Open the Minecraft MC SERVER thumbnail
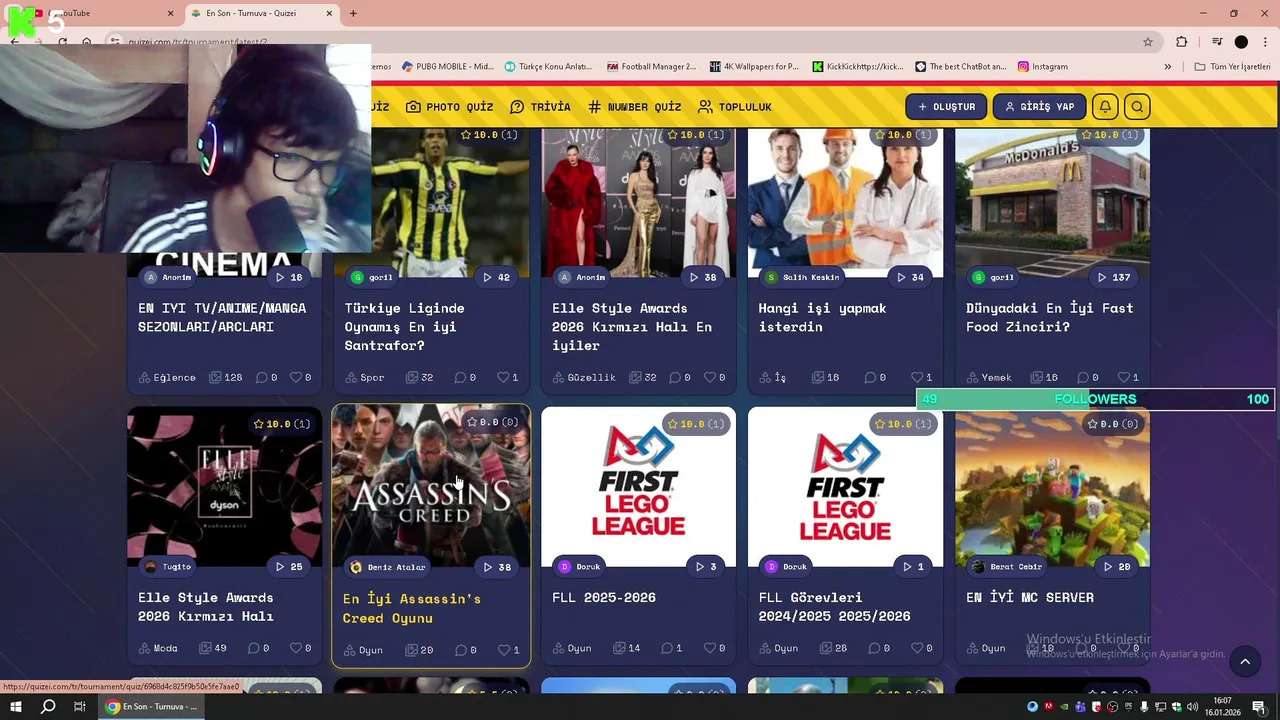The height and width of the screenshot is (720, 1280). point(1052,487)
